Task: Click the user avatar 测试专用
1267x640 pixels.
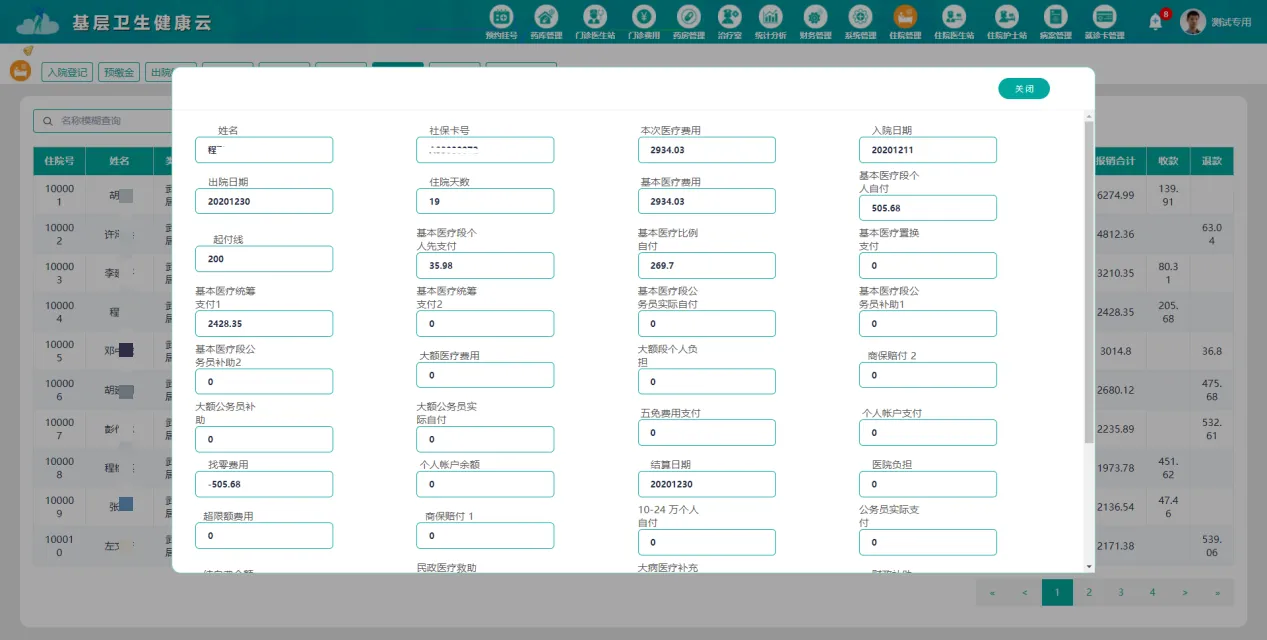Action: tap(1192, 22)
